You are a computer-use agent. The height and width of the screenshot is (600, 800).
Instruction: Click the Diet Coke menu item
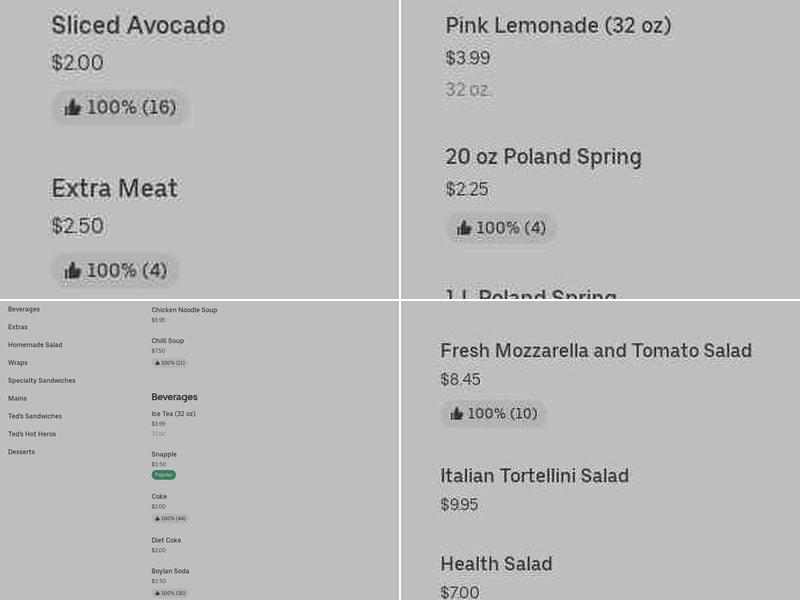click(x=166, y=539)
